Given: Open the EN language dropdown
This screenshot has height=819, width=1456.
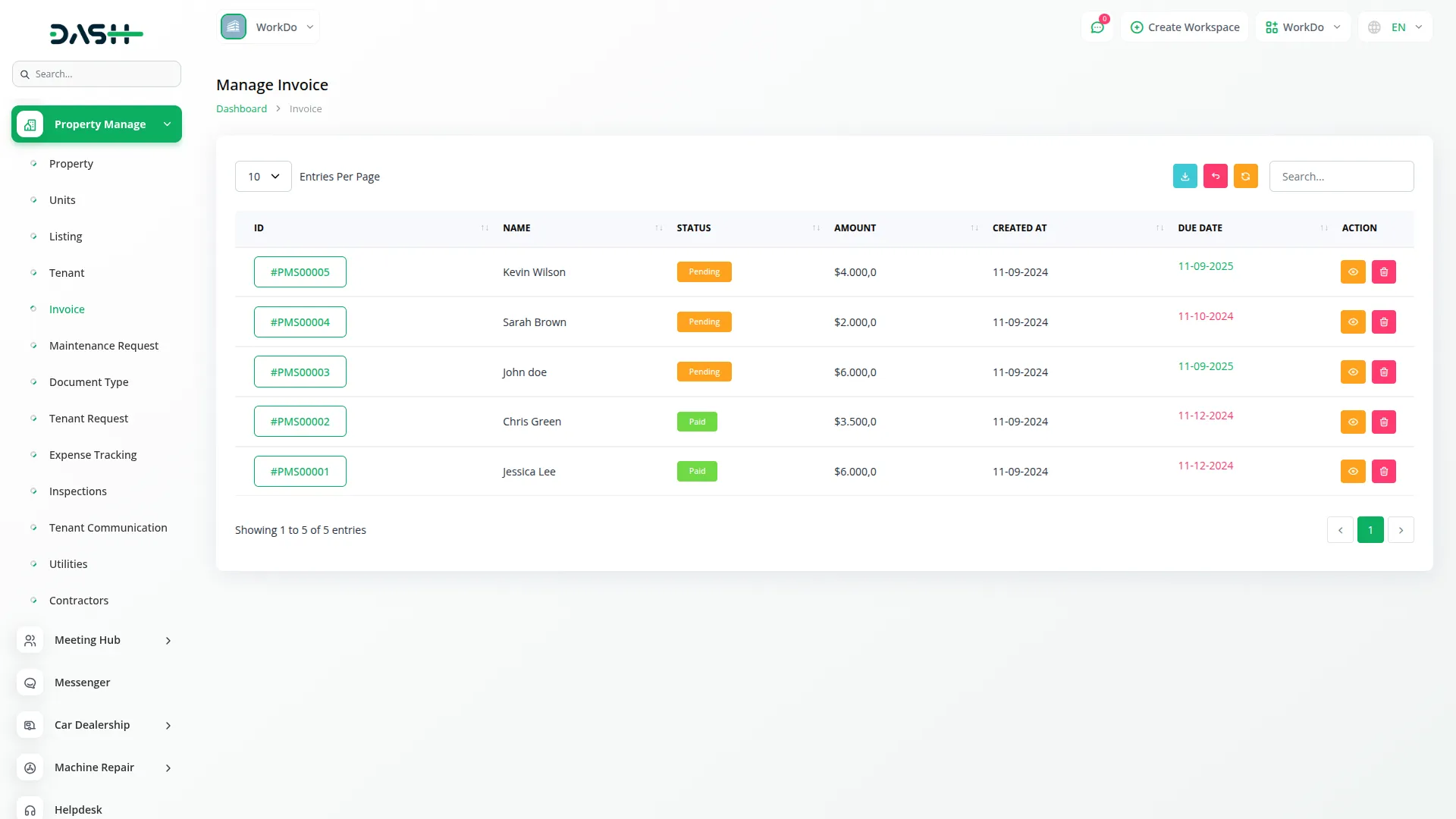Looking at the screenshot, I should (x=1395, y=27).
